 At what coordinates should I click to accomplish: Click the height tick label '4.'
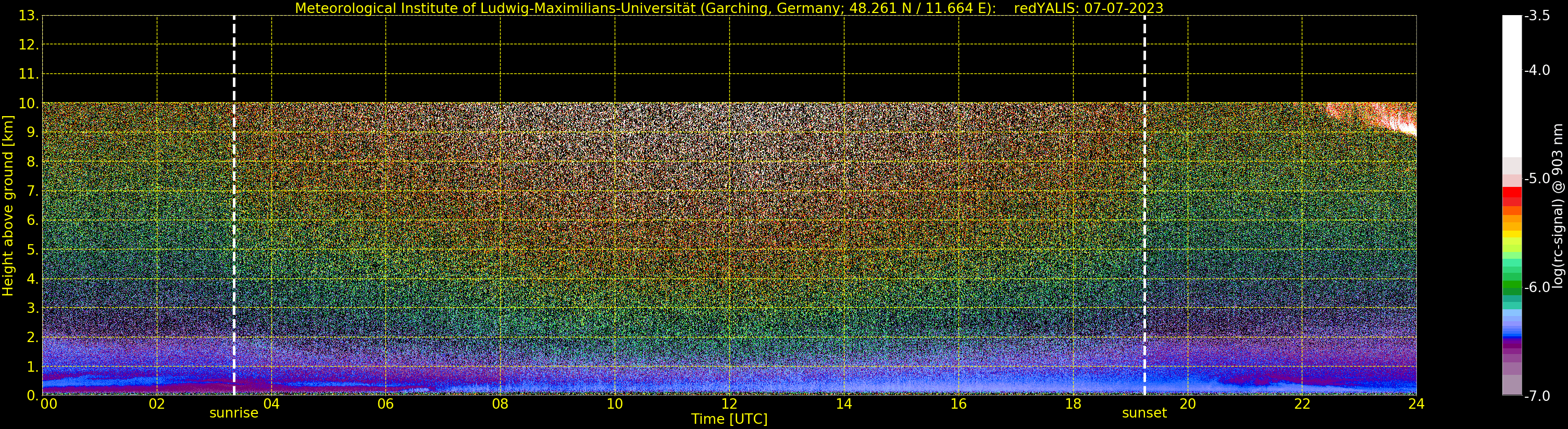point(33,279)
